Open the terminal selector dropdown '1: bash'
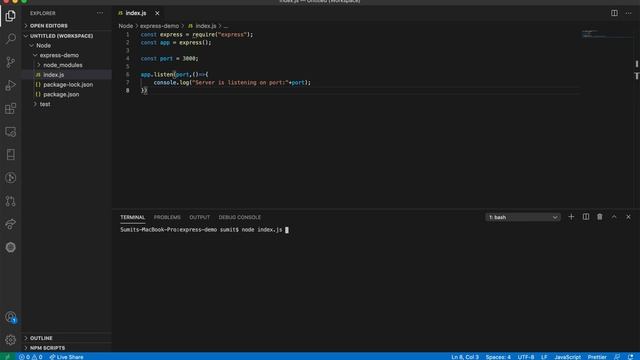The image size is (640, 360). (523, 217)
